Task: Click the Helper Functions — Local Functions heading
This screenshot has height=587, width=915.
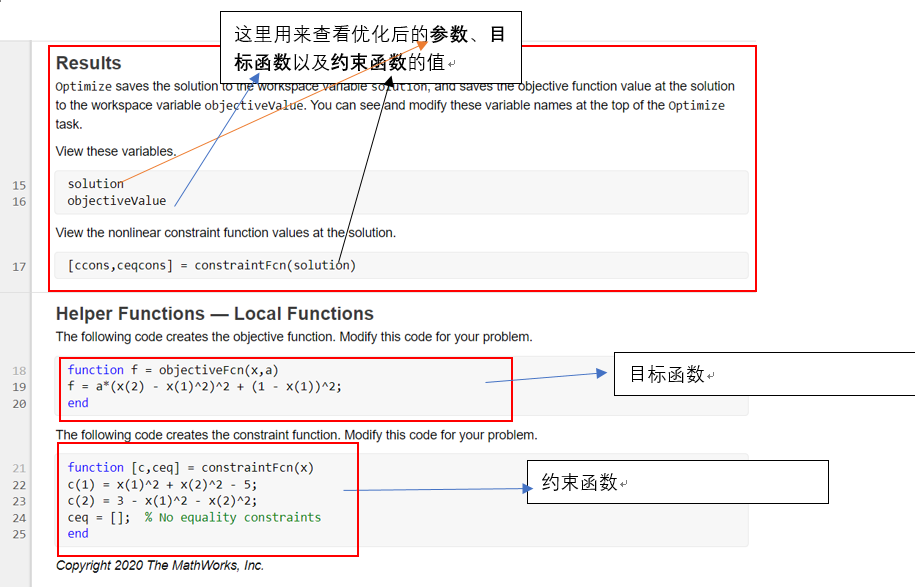Action: click(x=214, y=313)
